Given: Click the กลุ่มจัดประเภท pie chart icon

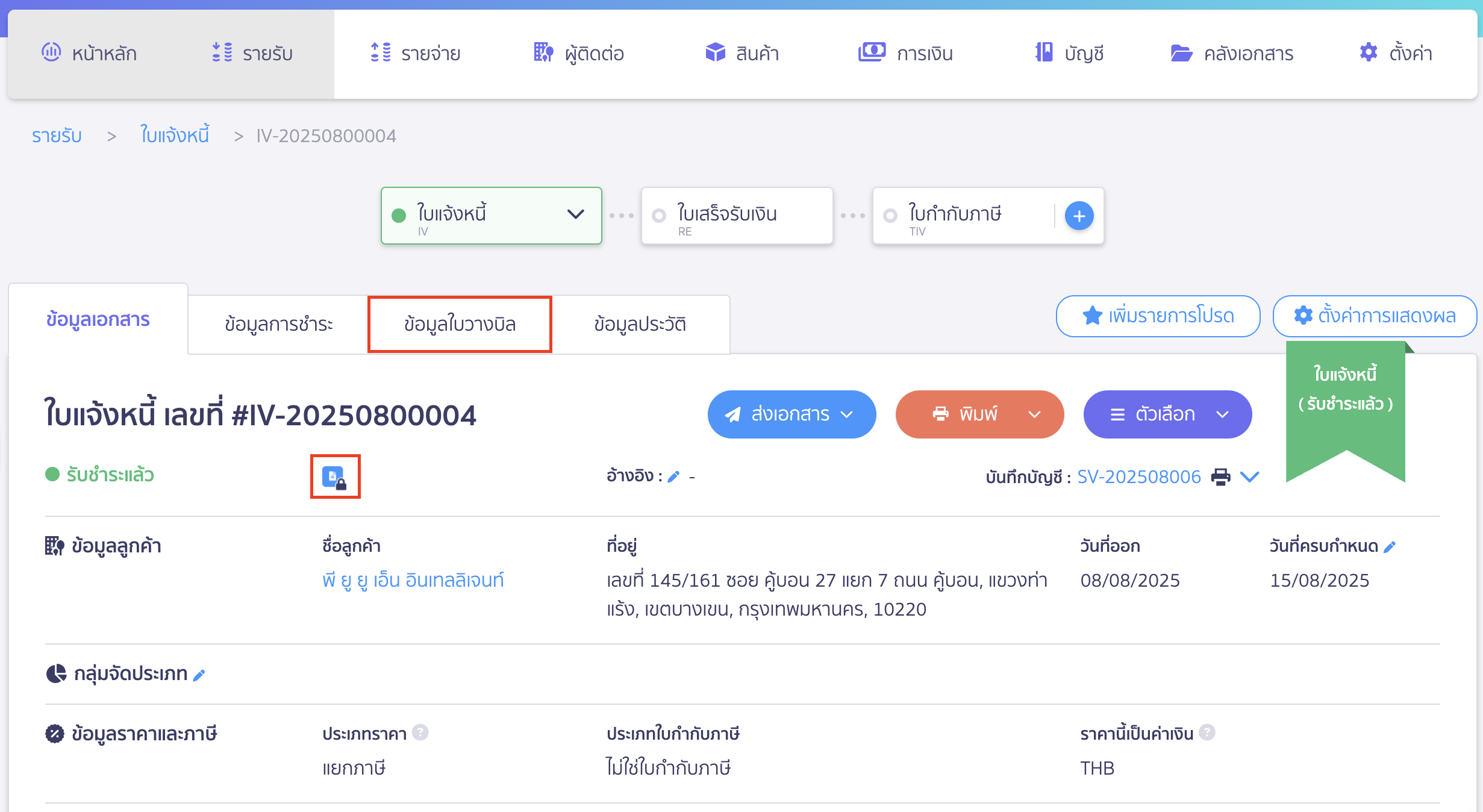Looking at the screenshot, I should [x=56, y=673].
